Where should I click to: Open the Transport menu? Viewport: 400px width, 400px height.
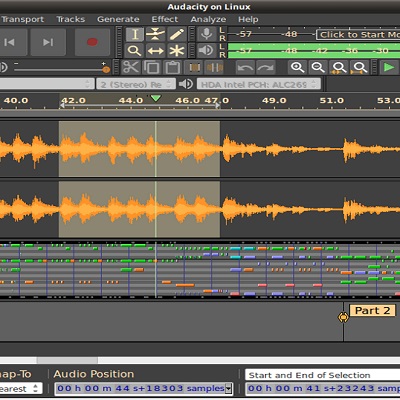click(22, 19)
